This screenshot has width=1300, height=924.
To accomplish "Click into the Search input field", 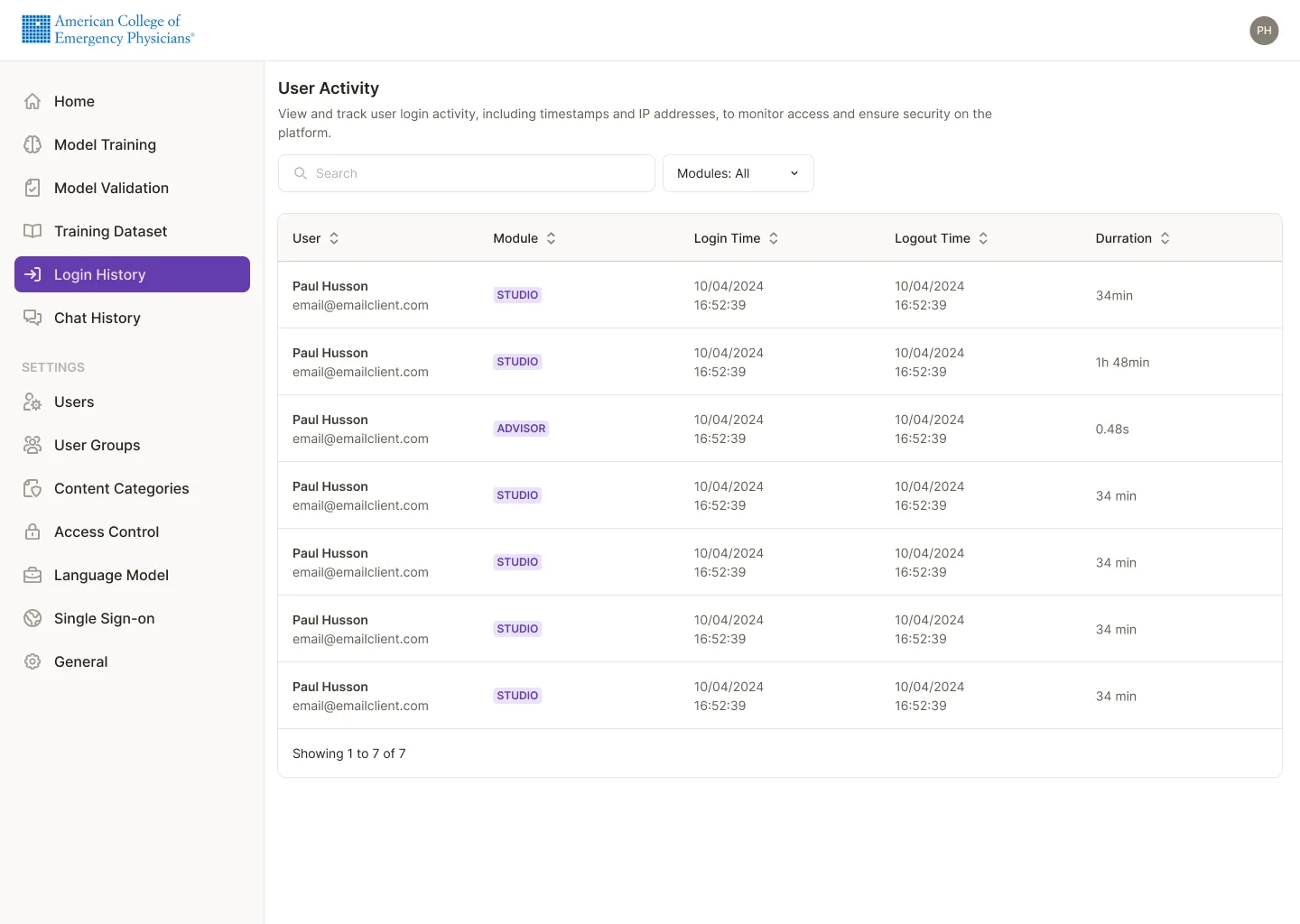I will [467, 173].
